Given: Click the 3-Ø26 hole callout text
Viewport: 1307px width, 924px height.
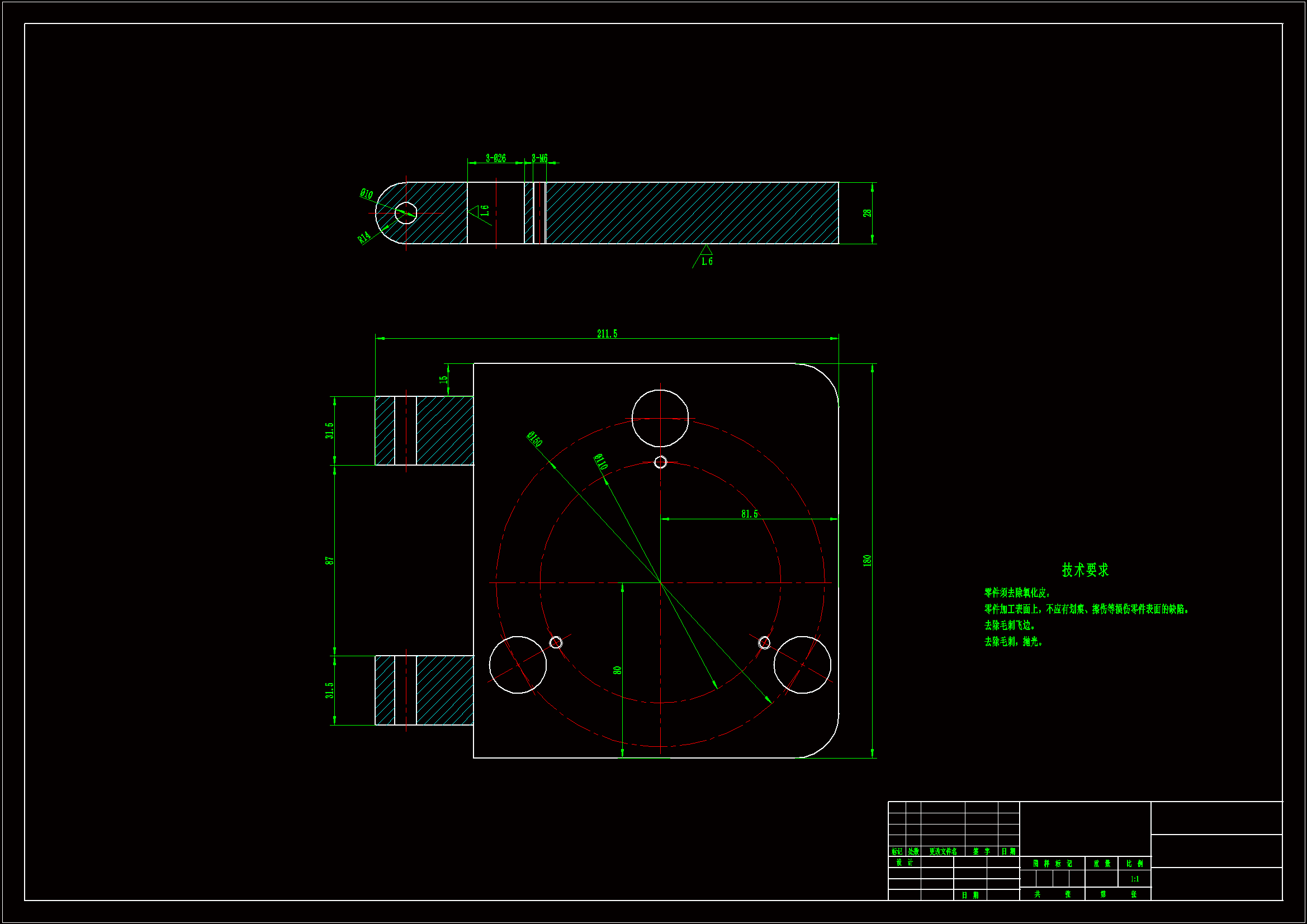Looking at the screenshot, I should 495,158.
